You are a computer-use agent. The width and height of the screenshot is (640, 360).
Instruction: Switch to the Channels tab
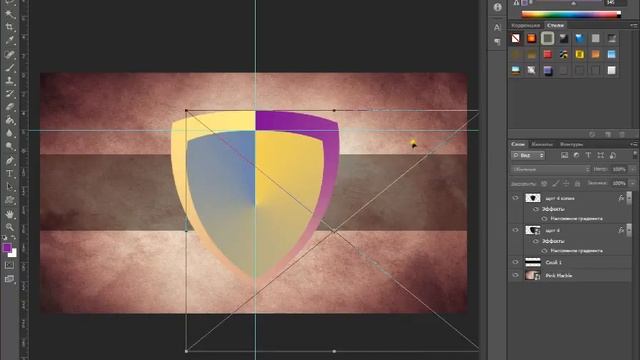542,144
